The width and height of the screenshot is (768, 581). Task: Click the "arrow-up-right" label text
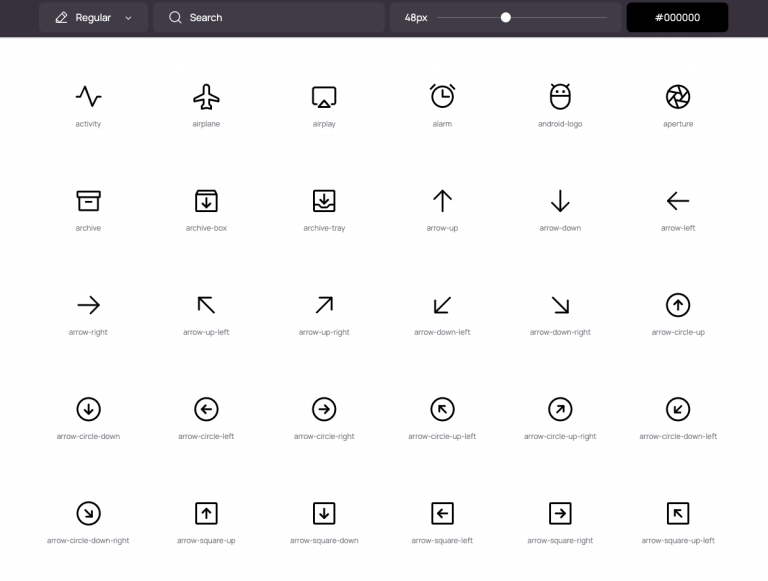[x=324, y=332]
